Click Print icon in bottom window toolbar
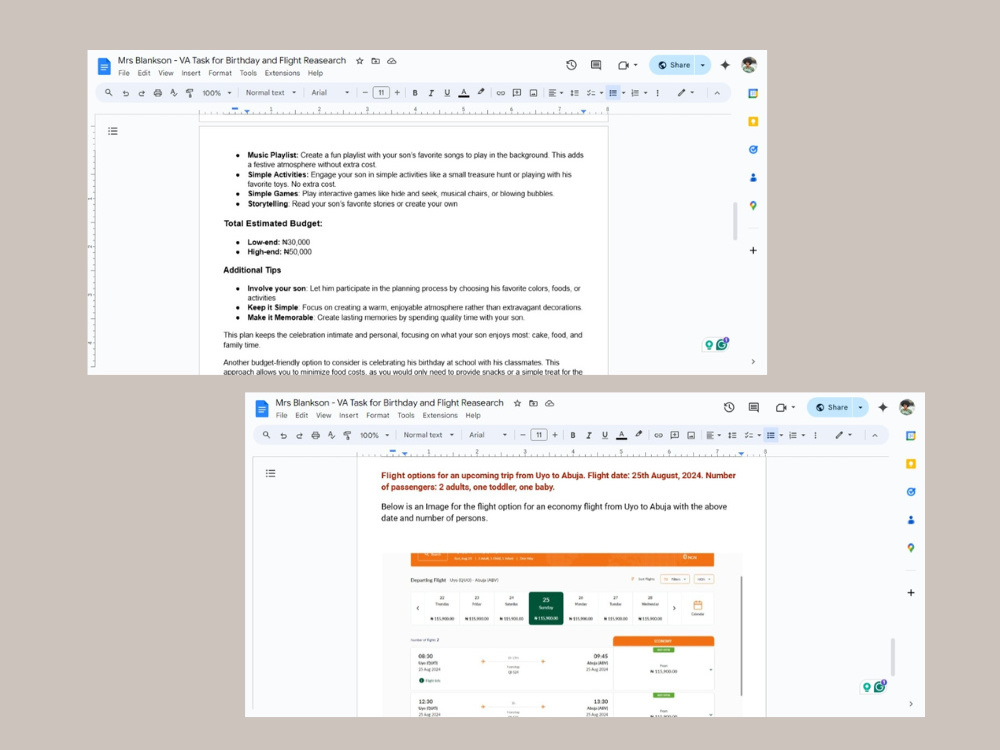Viewport: 1000px width, 750px height. pos(315,436)
